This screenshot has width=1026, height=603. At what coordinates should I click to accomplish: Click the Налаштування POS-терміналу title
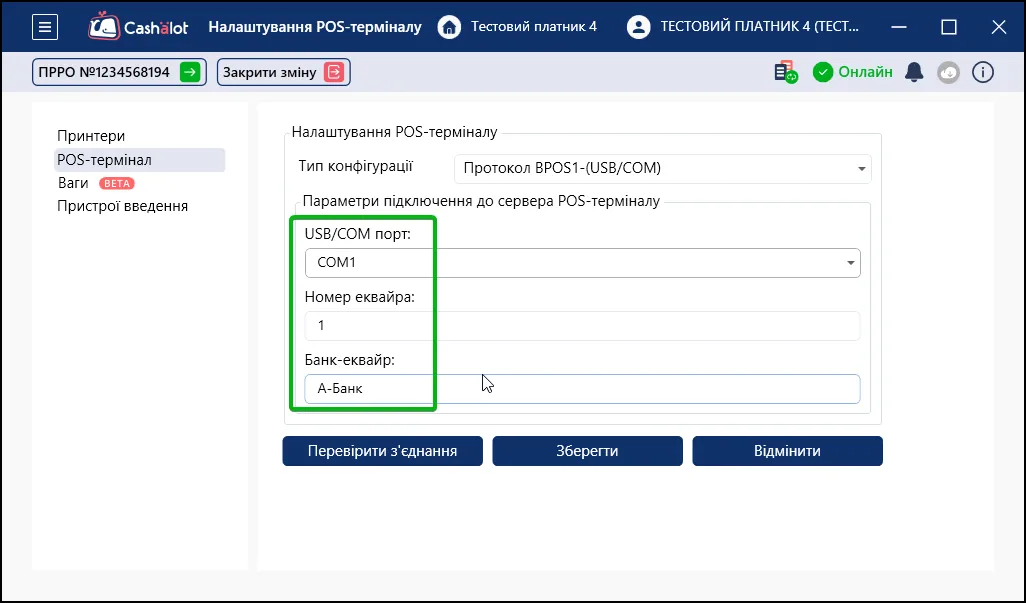coord(315,27)
